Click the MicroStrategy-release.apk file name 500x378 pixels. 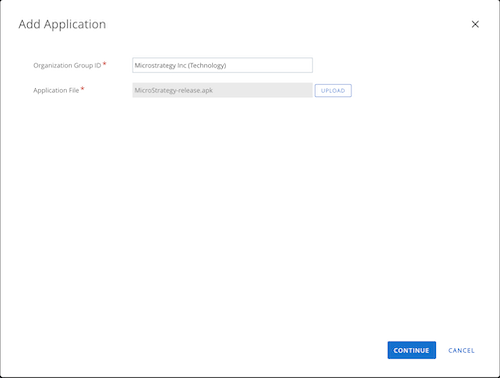(x=174, y=90)
